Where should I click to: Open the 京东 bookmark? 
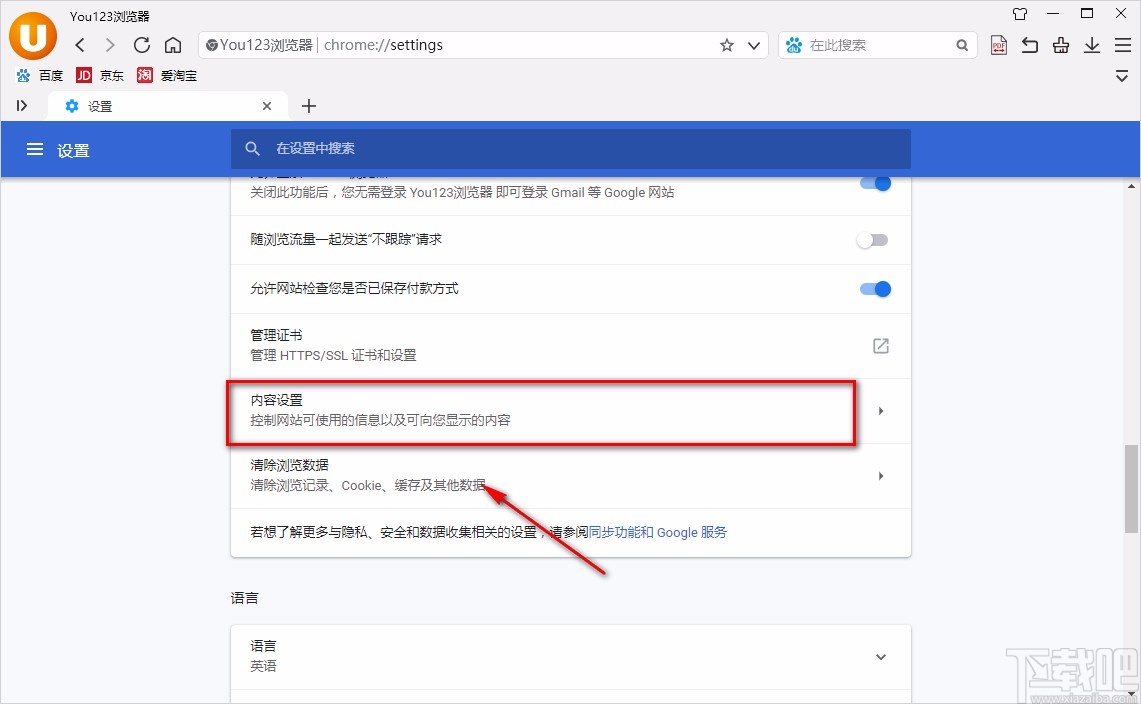click(x=100, y=75)
